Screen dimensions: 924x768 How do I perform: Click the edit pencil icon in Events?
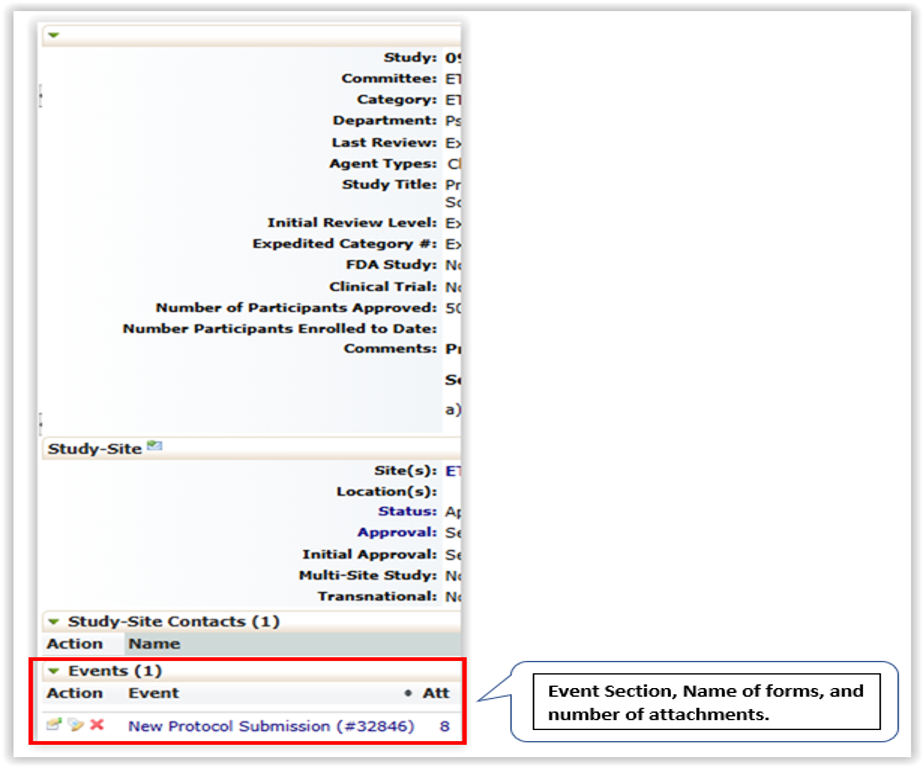pos(75,725)
